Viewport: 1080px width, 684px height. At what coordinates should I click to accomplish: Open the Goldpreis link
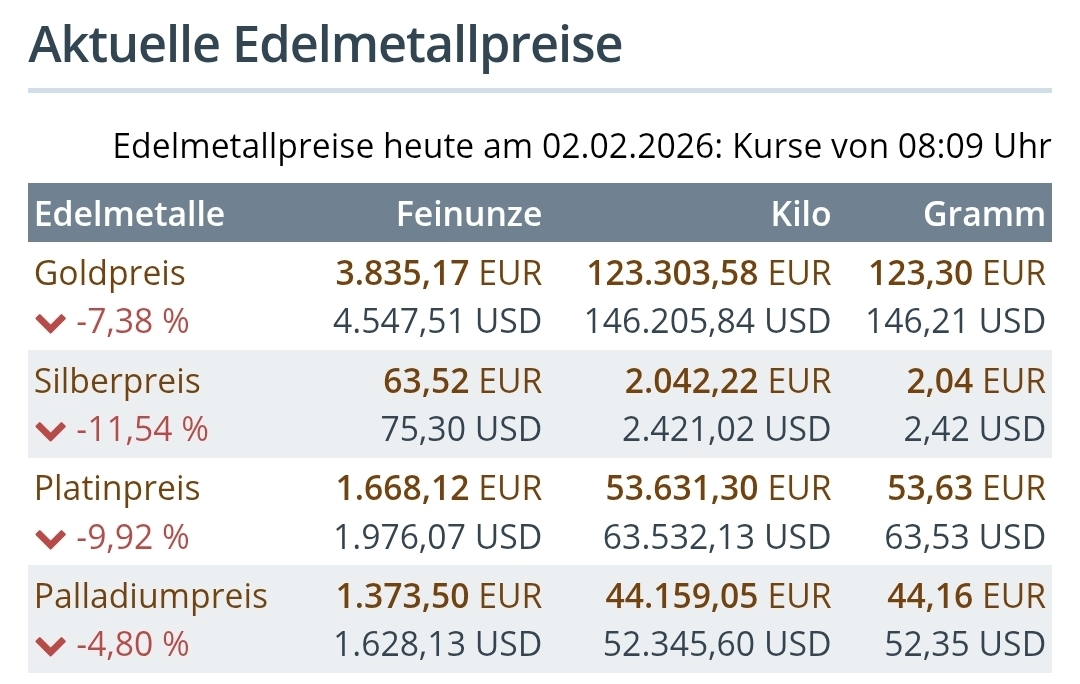point(110,273)
